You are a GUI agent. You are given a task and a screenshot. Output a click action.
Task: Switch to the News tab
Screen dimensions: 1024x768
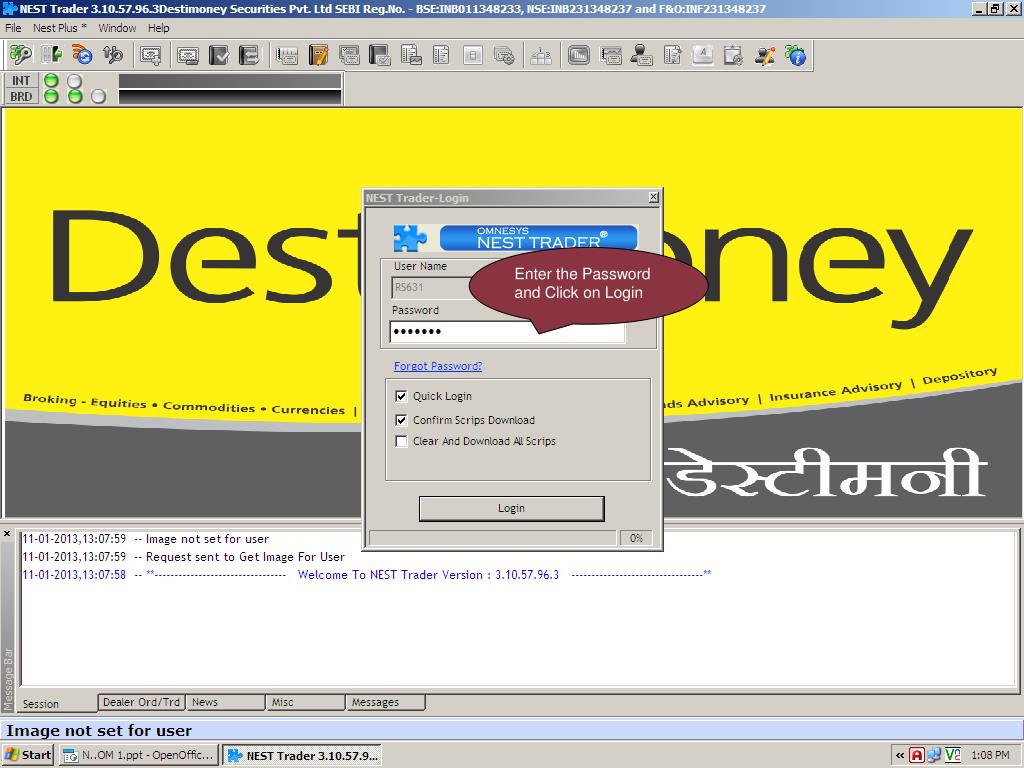[x=224, y=702]
